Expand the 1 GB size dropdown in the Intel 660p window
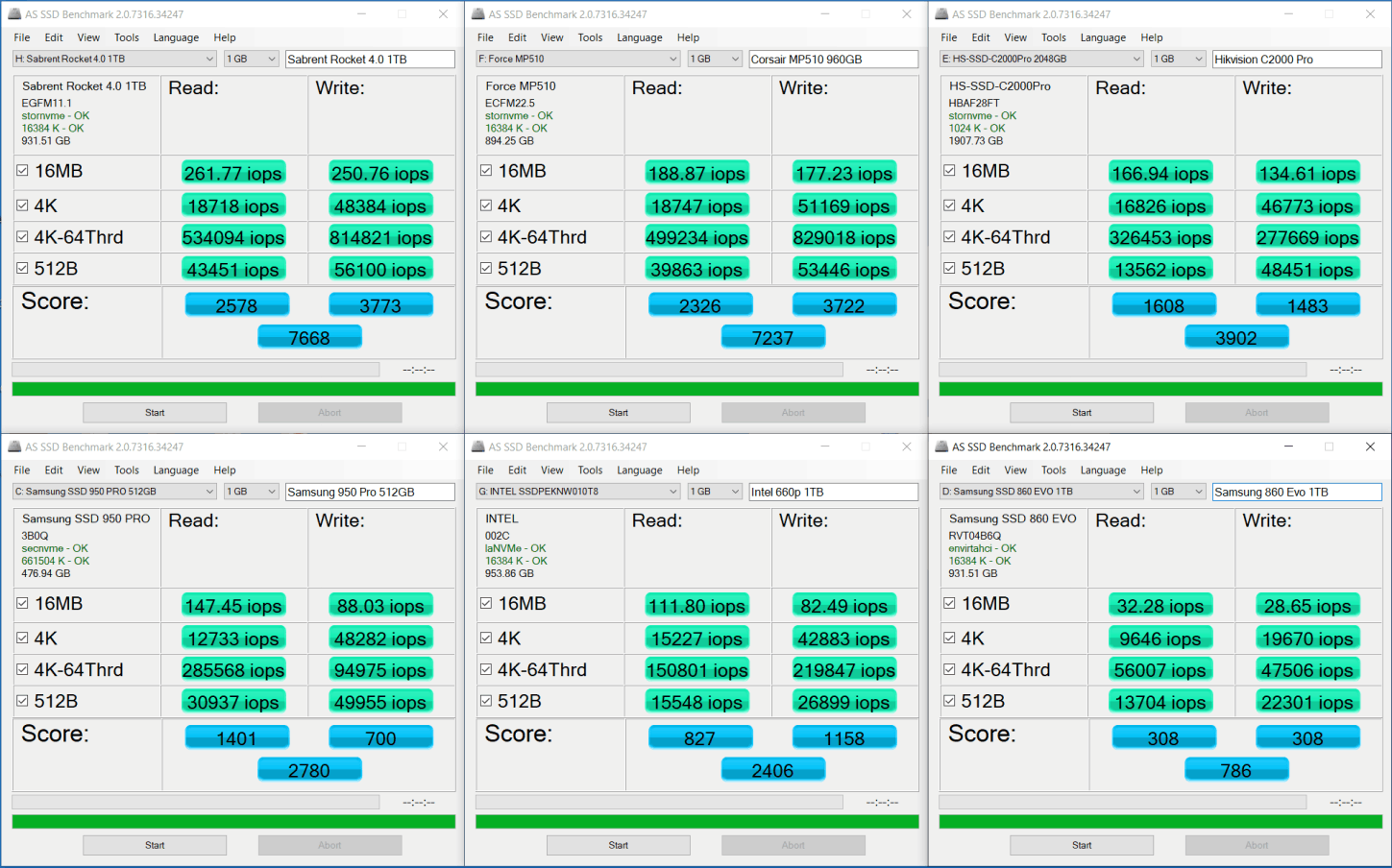 (715, 492)
